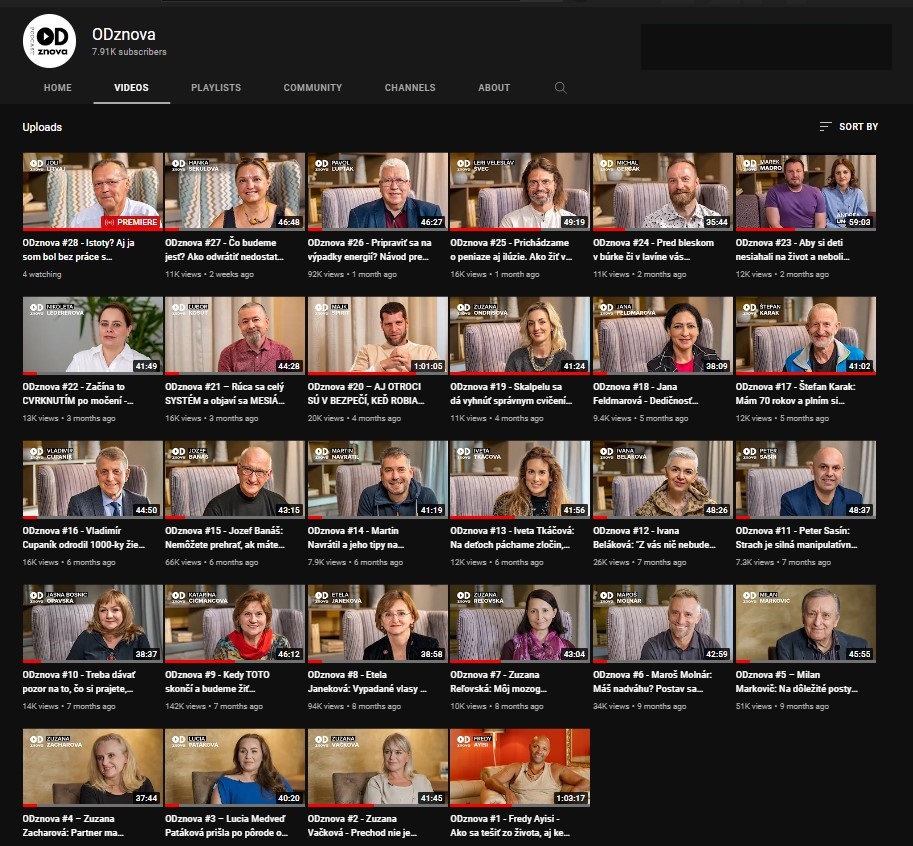Open ODznova #10 video thumbnail
Image resolution: width=913 pixels, height=846 pixels.
point(93,624)
